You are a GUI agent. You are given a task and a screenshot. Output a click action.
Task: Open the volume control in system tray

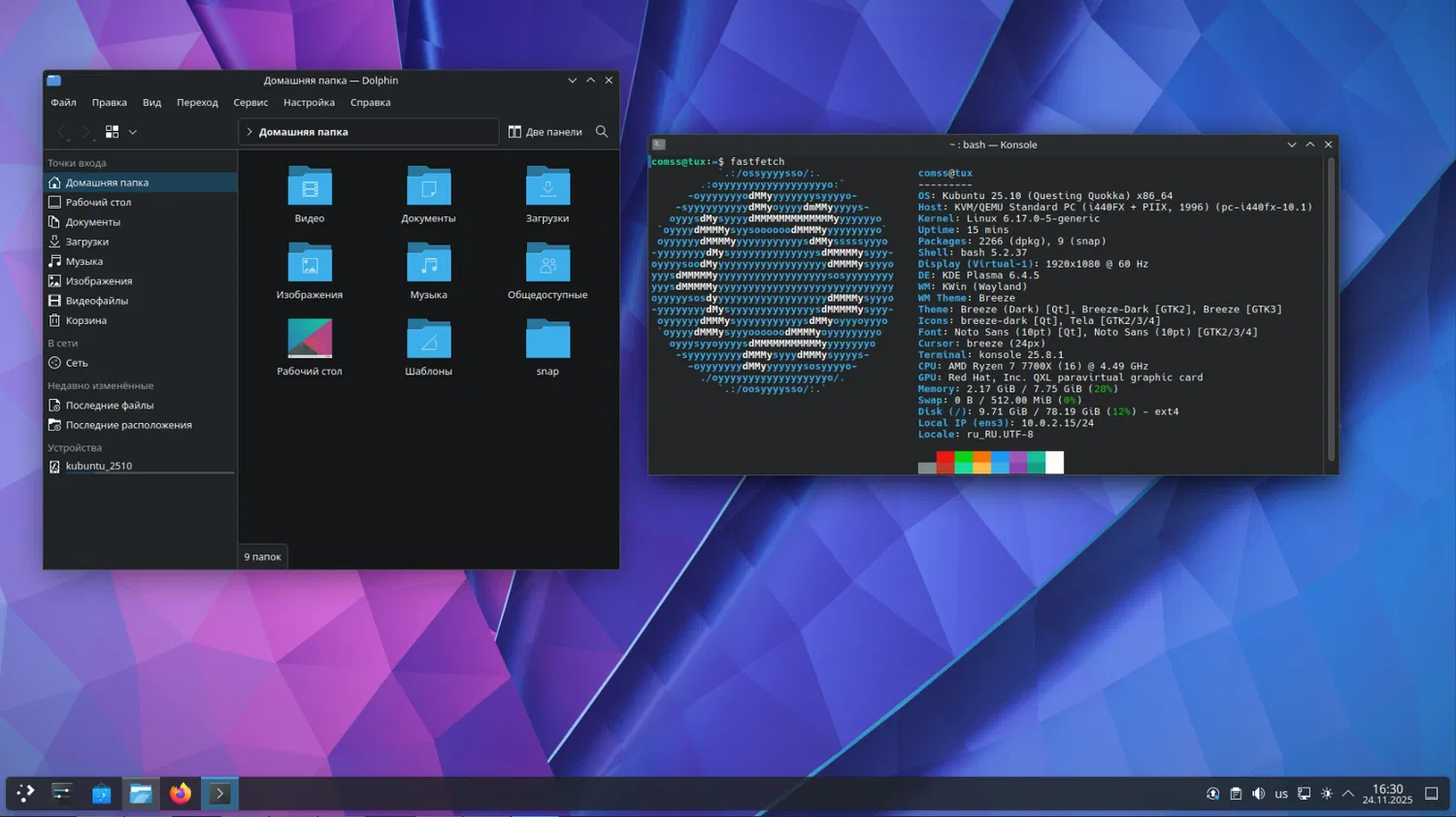pyautogui.click(x=1258, y=794)
